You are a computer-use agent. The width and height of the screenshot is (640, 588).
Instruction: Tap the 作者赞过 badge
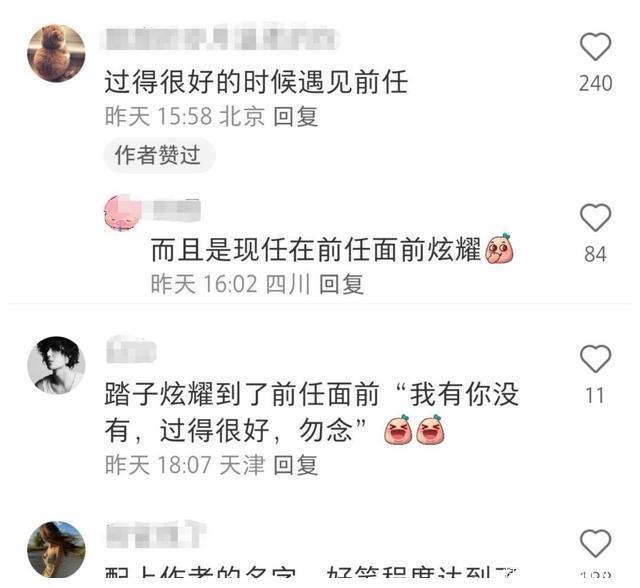tap(159, 155)
